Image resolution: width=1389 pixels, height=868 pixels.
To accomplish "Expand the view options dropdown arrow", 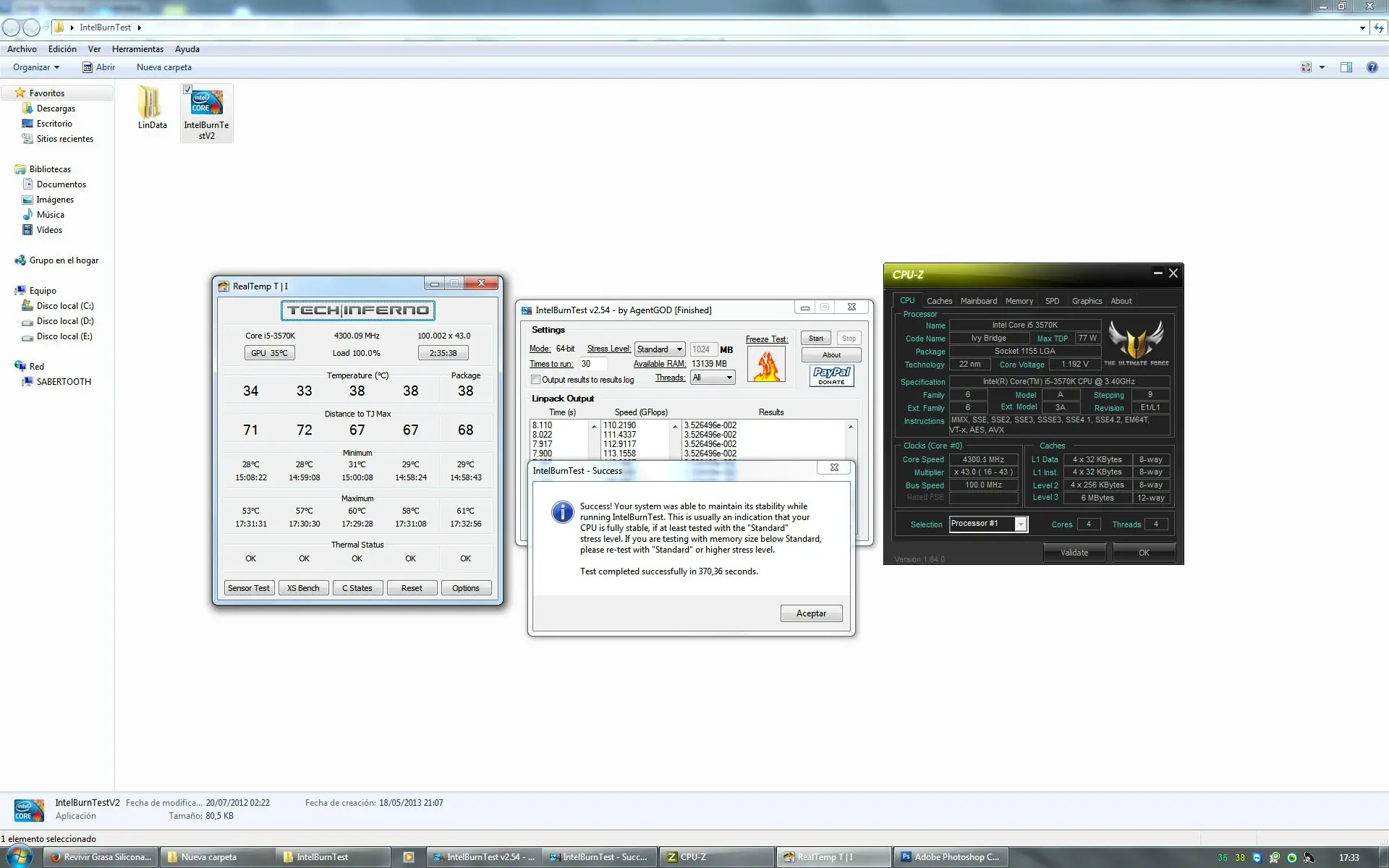I will pyautogui.click(x=1322, y=67).
